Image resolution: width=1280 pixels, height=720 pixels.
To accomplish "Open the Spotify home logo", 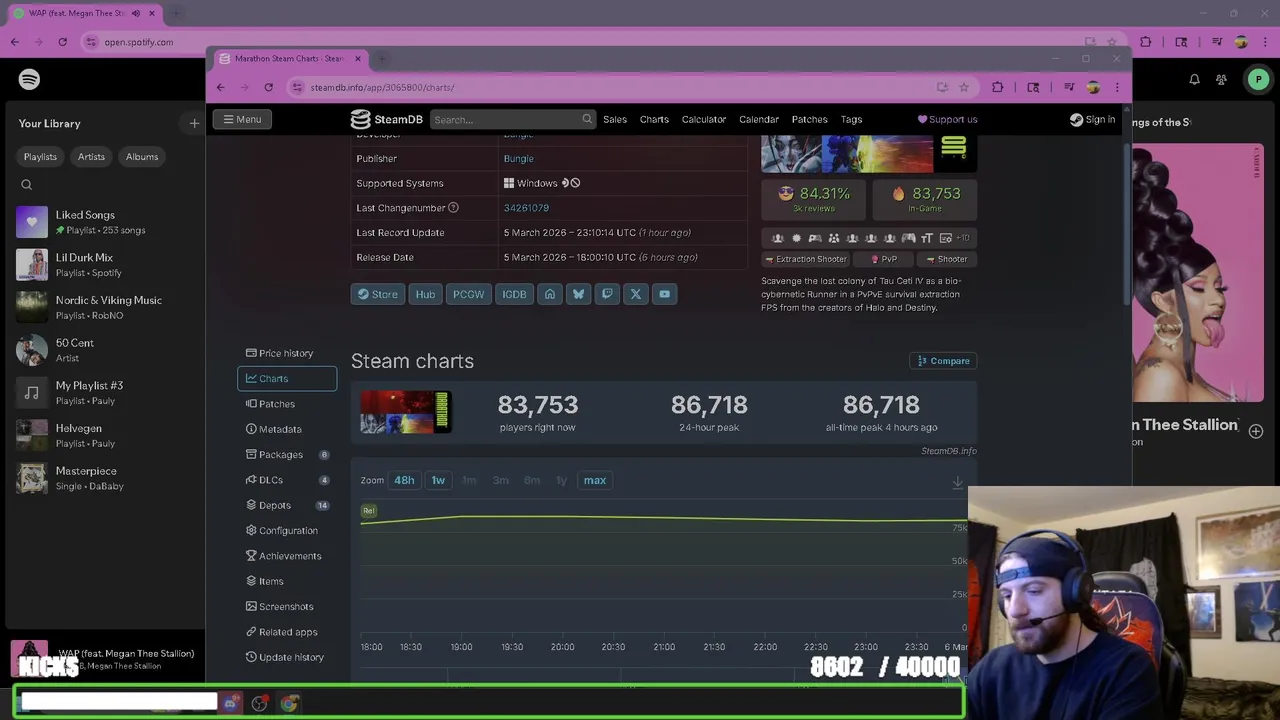I will click(x=29, y=79).
